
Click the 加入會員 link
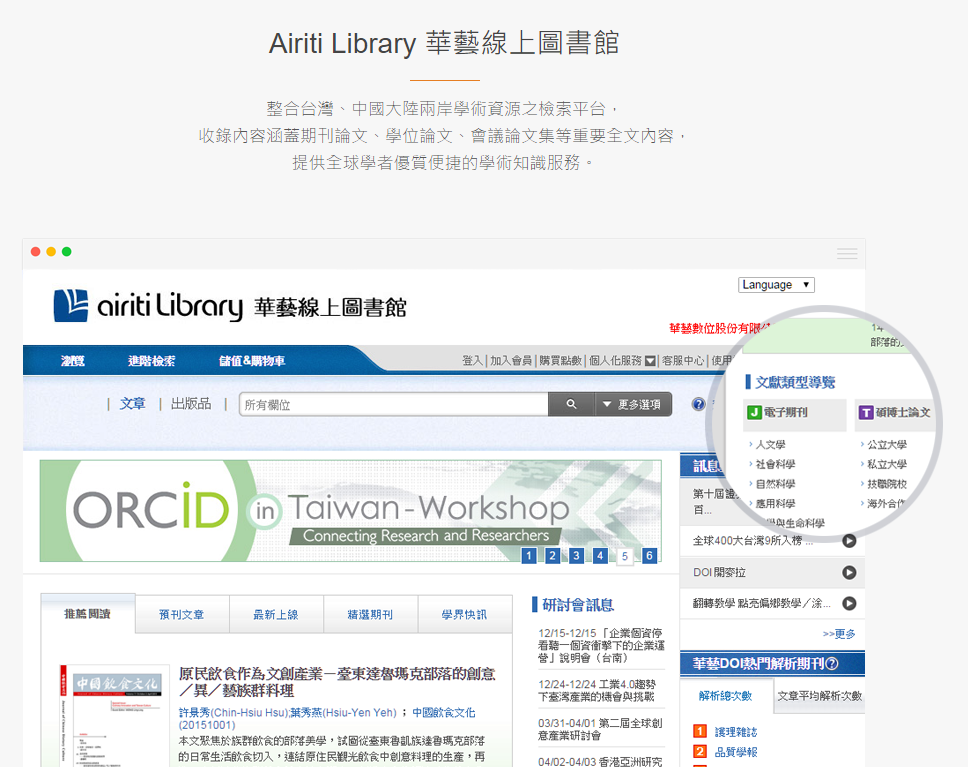[511, 361]
